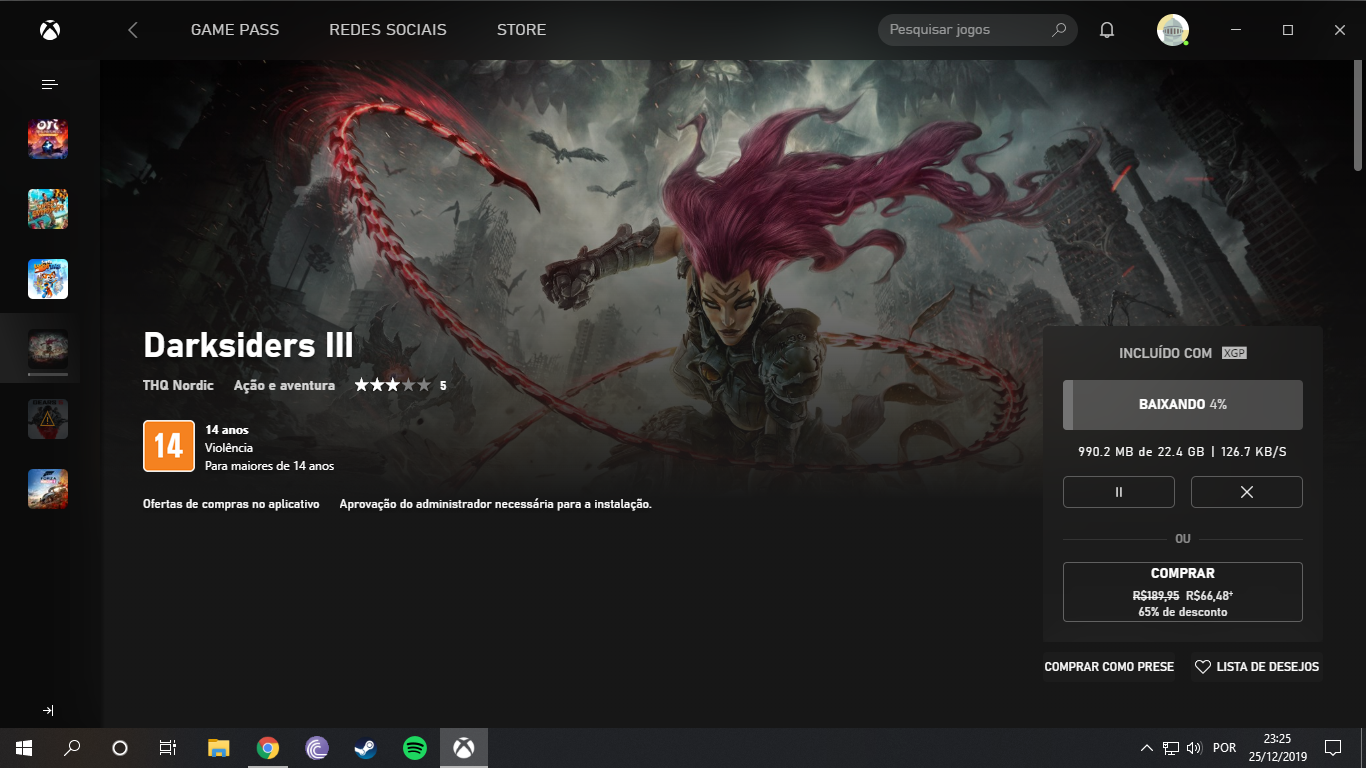Click the Ação e aventura genre link
Image resolution: width=1366 pixels, height=768 pixels.
point(284,385)
